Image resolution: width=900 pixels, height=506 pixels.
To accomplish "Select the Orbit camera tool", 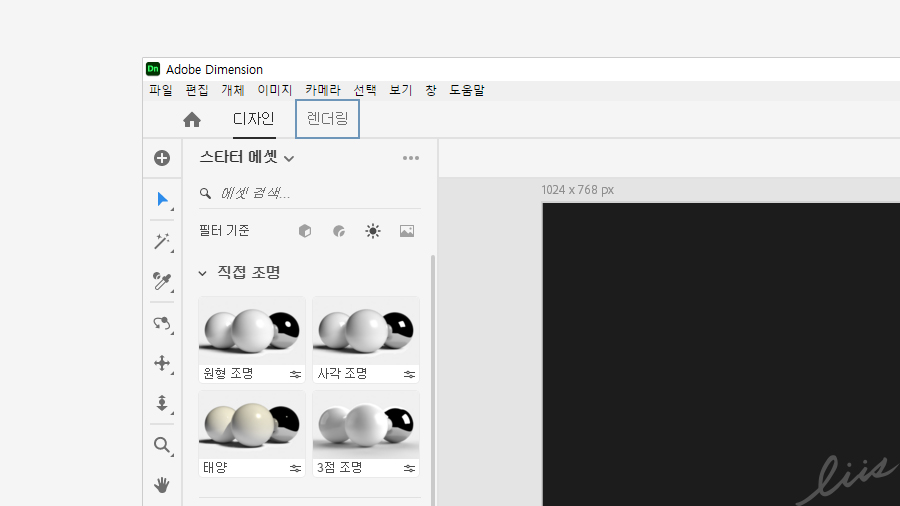I will [x=162, y=323].
